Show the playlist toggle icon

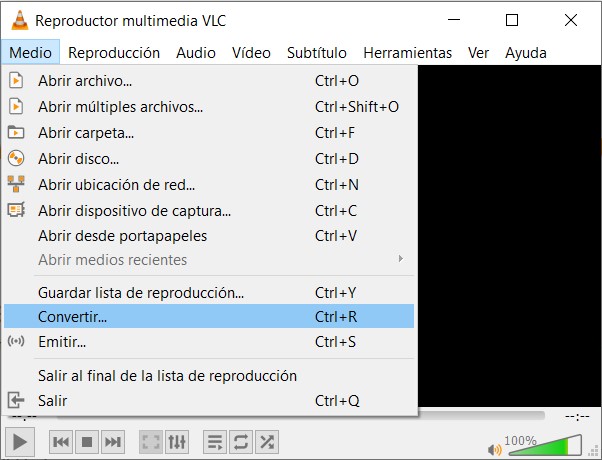click(x=215, y=442)
